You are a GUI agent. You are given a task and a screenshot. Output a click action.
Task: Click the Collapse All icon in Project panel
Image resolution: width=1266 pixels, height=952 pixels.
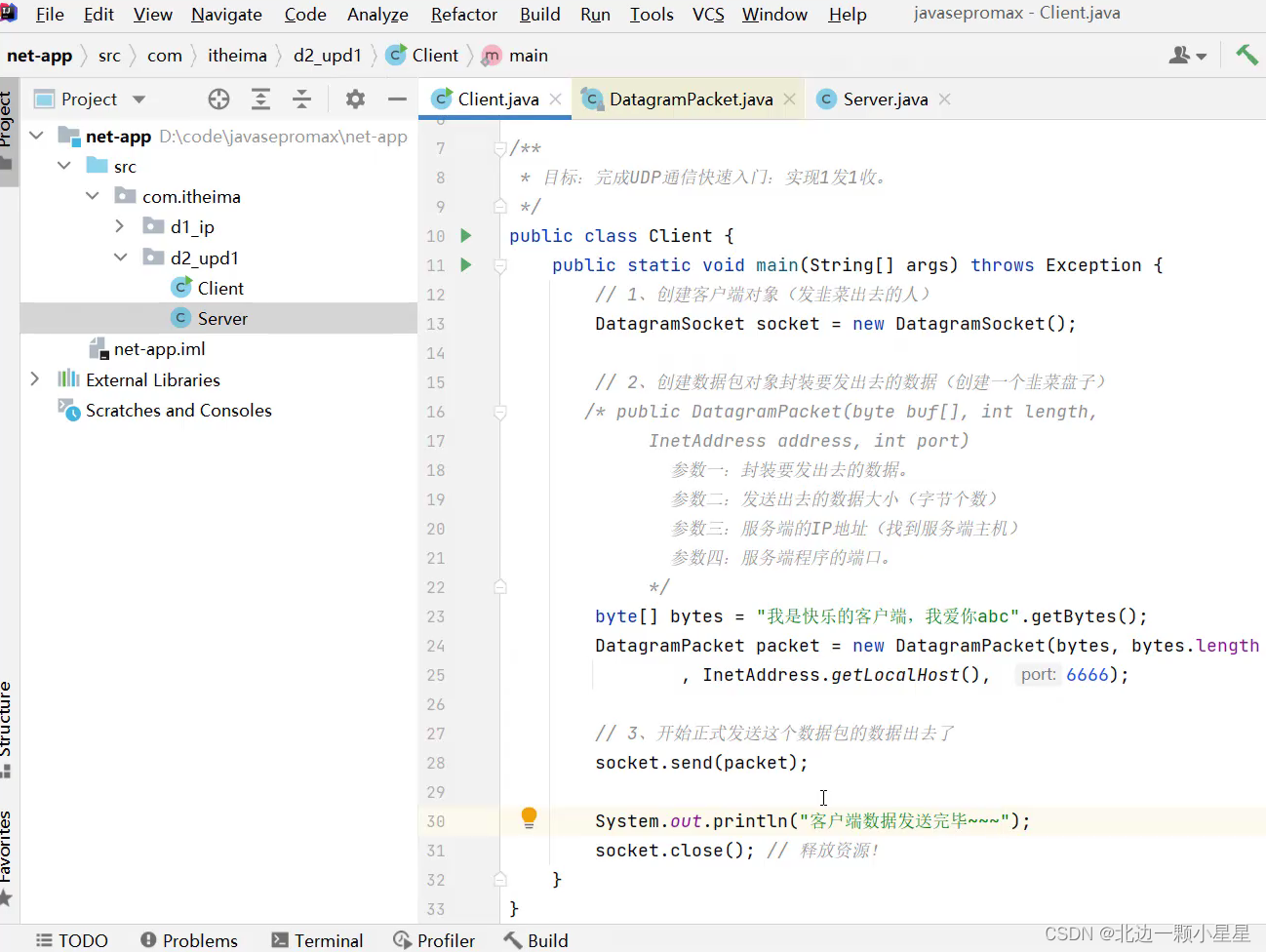(x=302, y=99)
